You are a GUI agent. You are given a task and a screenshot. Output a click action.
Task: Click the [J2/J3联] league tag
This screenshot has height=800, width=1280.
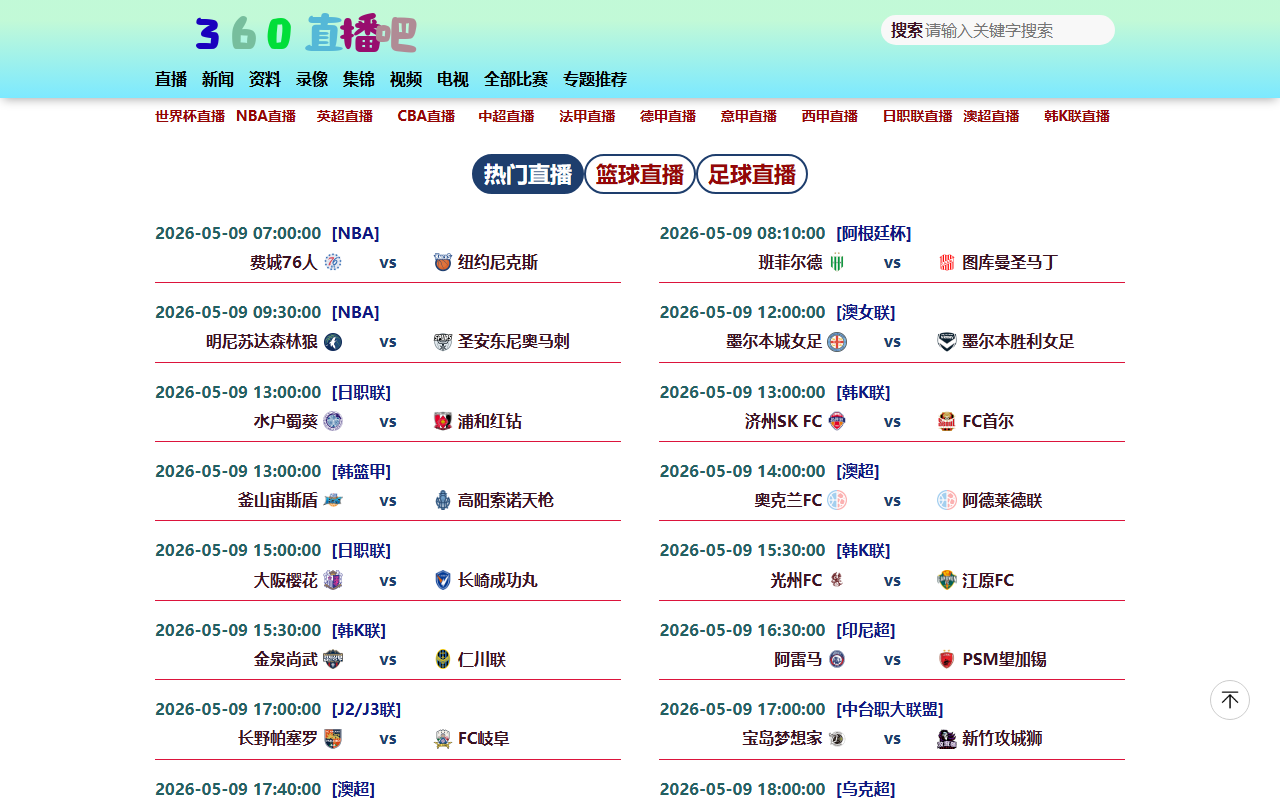coord(366,709)
